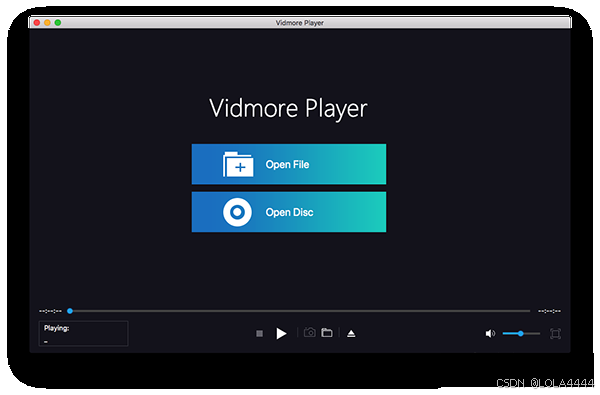
Task: Click the Playing info box
Action: click(83, 333)
